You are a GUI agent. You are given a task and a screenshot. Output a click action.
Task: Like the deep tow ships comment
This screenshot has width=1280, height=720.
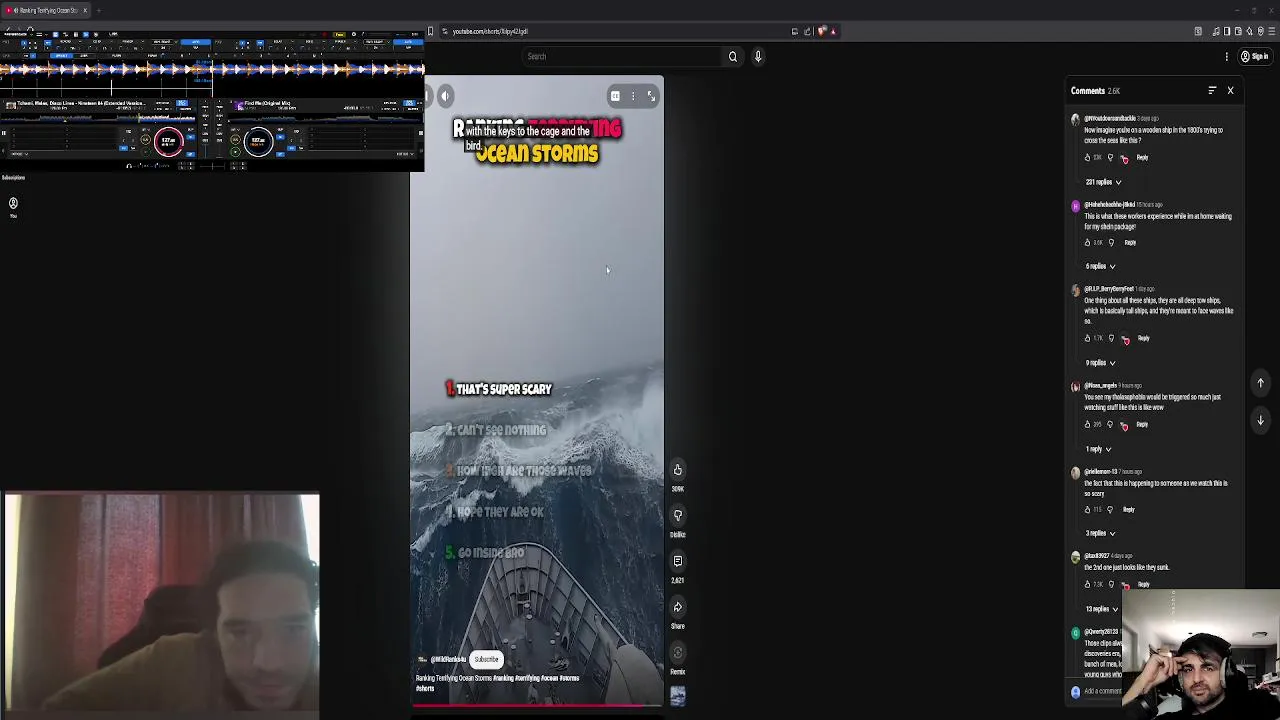[x=1088, y=339]
